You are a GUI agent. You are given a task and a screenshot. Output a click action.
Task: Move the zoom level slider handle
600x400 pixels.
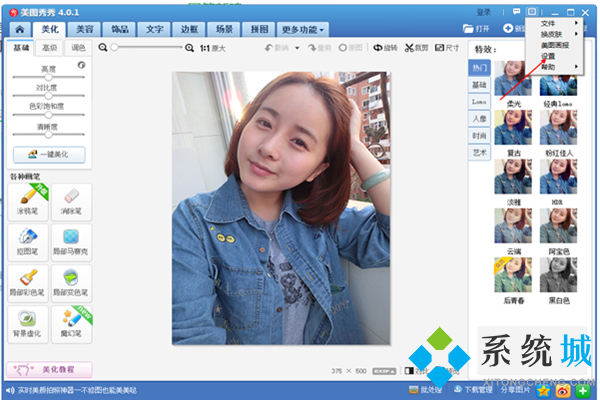click(114, 47)
